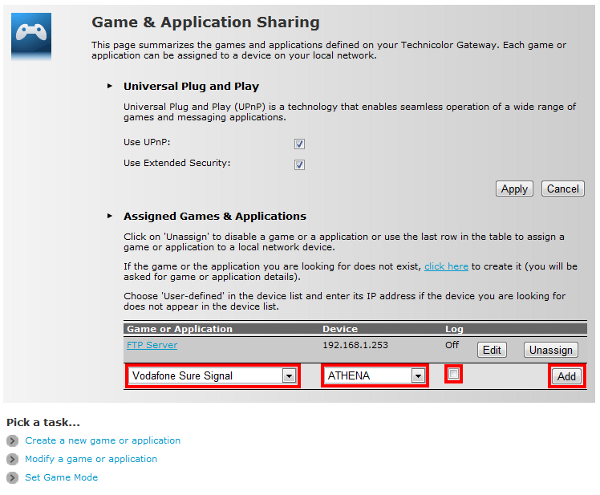The width and height of the screenshot is (600, 495).
Task: Open the FTP Server link
Action: click(x=152, y=345)
